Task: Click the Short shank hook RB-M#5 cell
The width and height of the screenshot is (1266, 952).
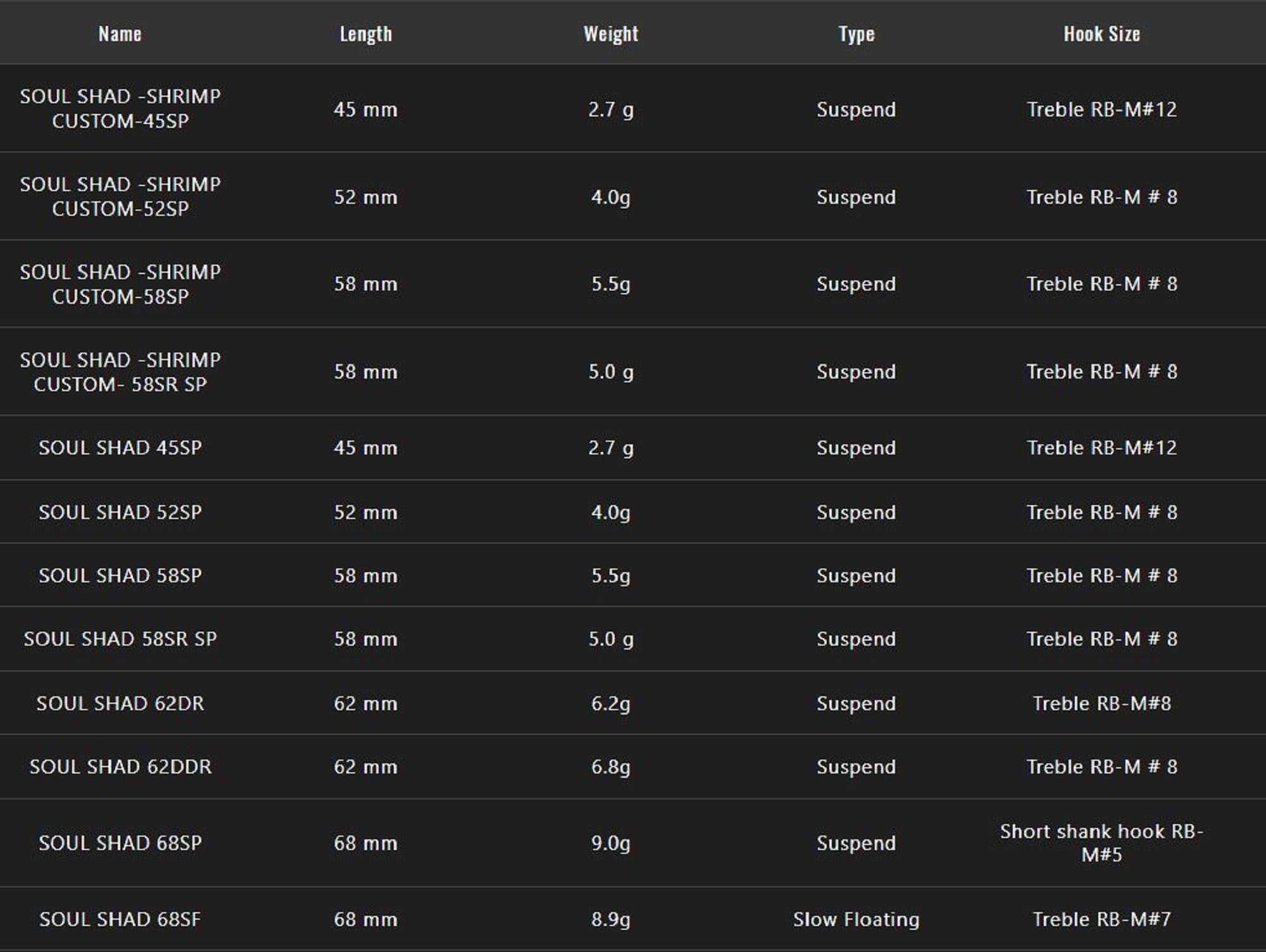Action: click(x=1101, y=842)
